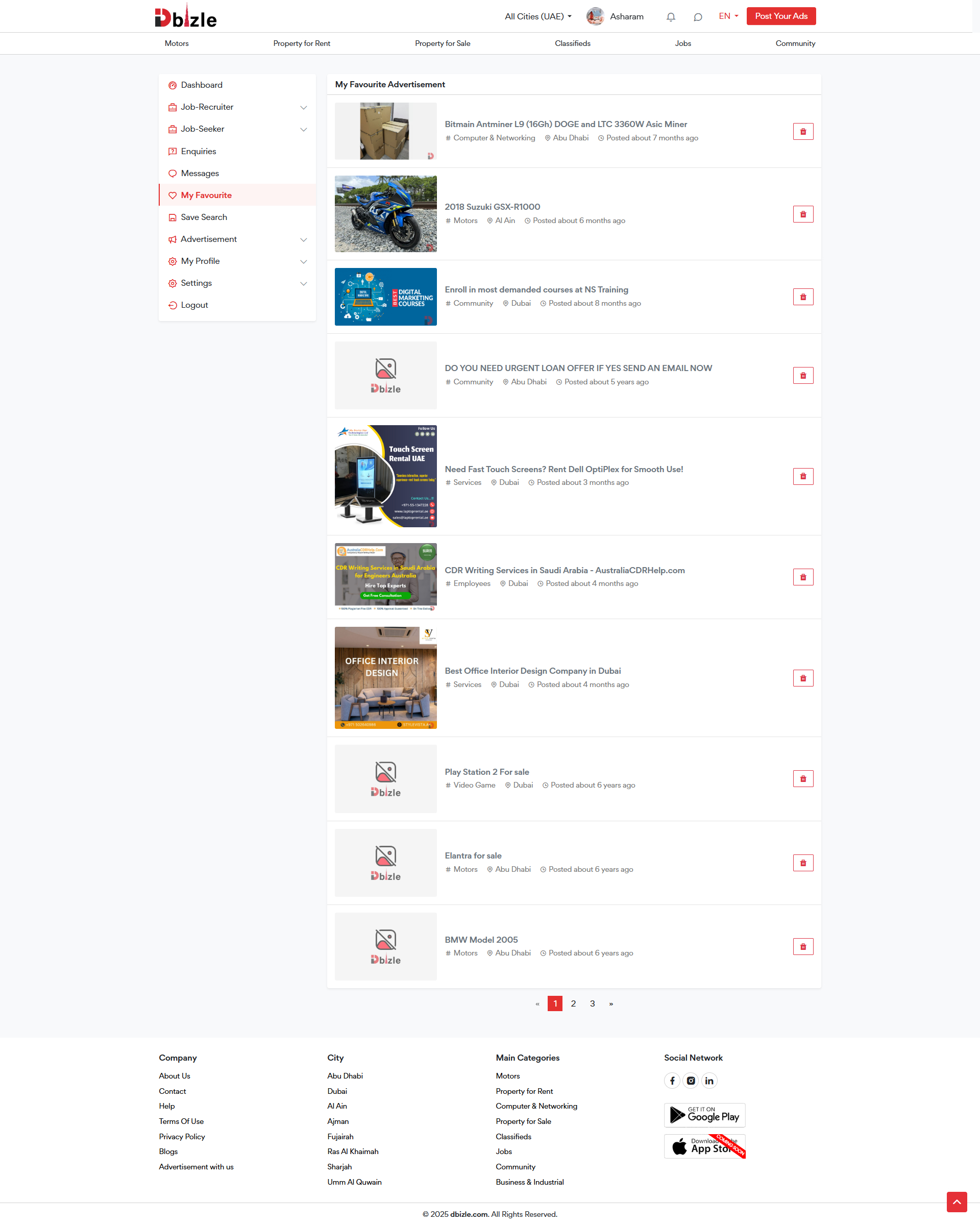The image size is (980, 1225).
Task: Remove Bitmain Antminer L9 from favourites
Action: [x=803, y=131]
